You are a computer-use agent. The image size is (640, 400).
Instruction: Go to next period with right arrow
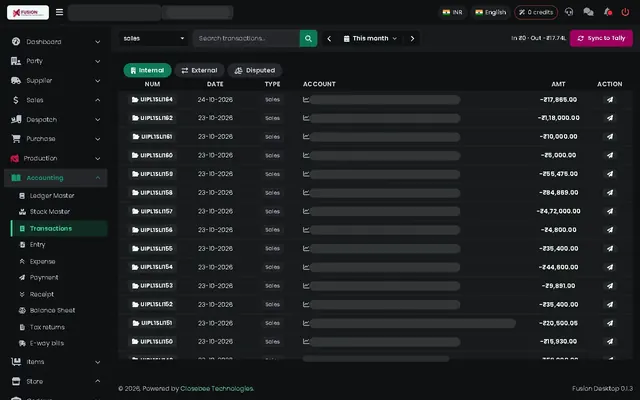click(x=412, y=38)
